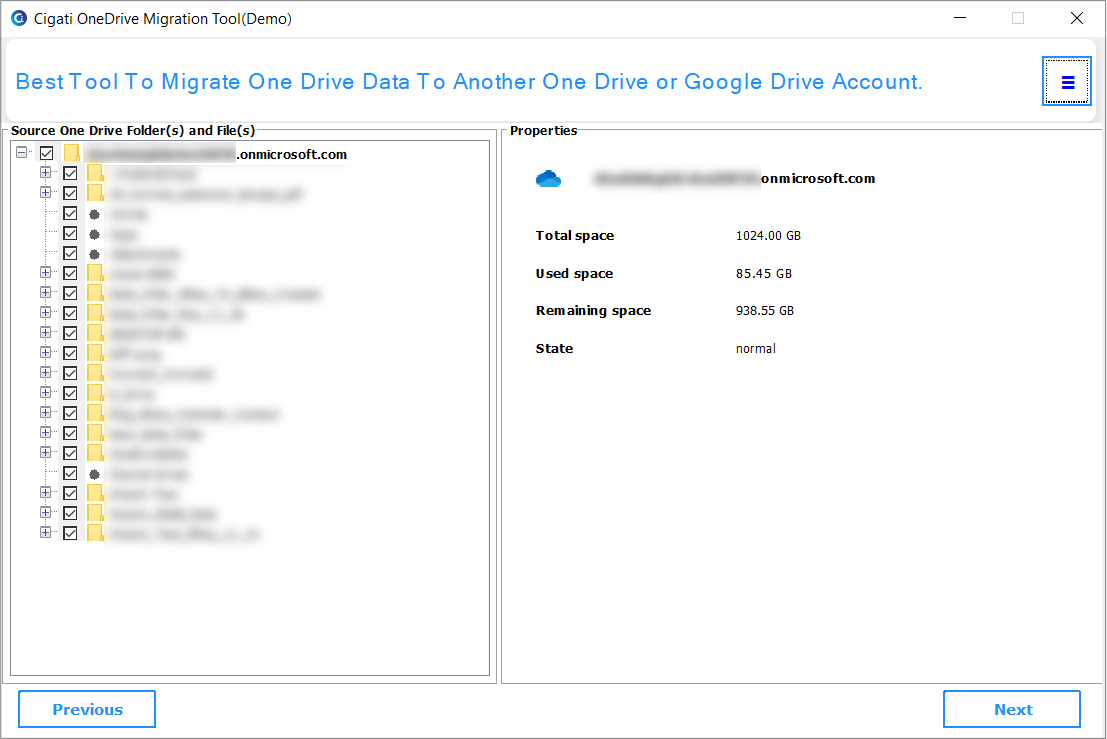Click 'Source One Drive Folder(s) and File(s)' title
The height and width of the screenshot is (739, 1107).
pos(133,131)
